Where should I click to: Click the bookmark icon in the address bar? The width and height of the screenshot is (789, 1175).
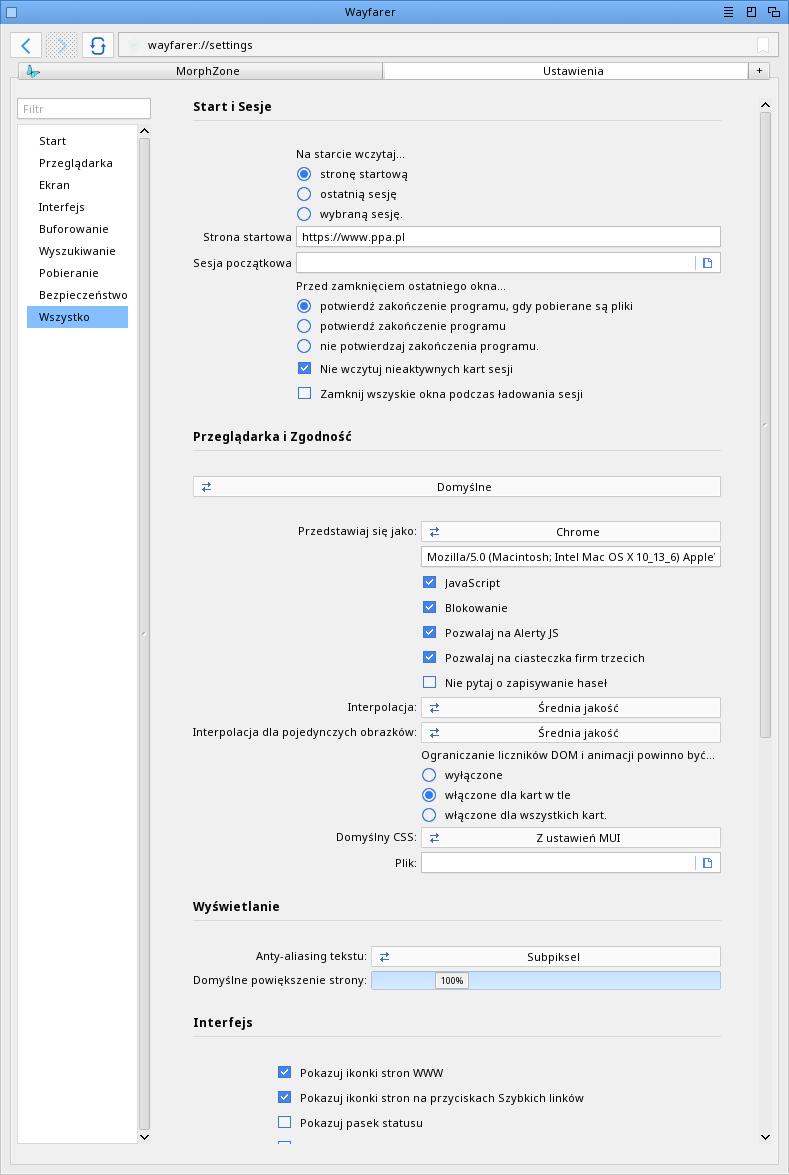point(763,45)
